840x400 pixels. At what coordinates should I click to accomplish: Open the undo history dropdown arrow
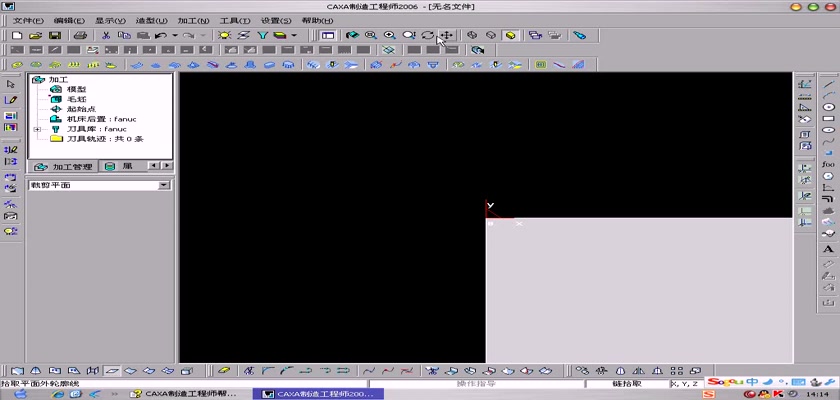pyautogui.click(x=175, y=35)
